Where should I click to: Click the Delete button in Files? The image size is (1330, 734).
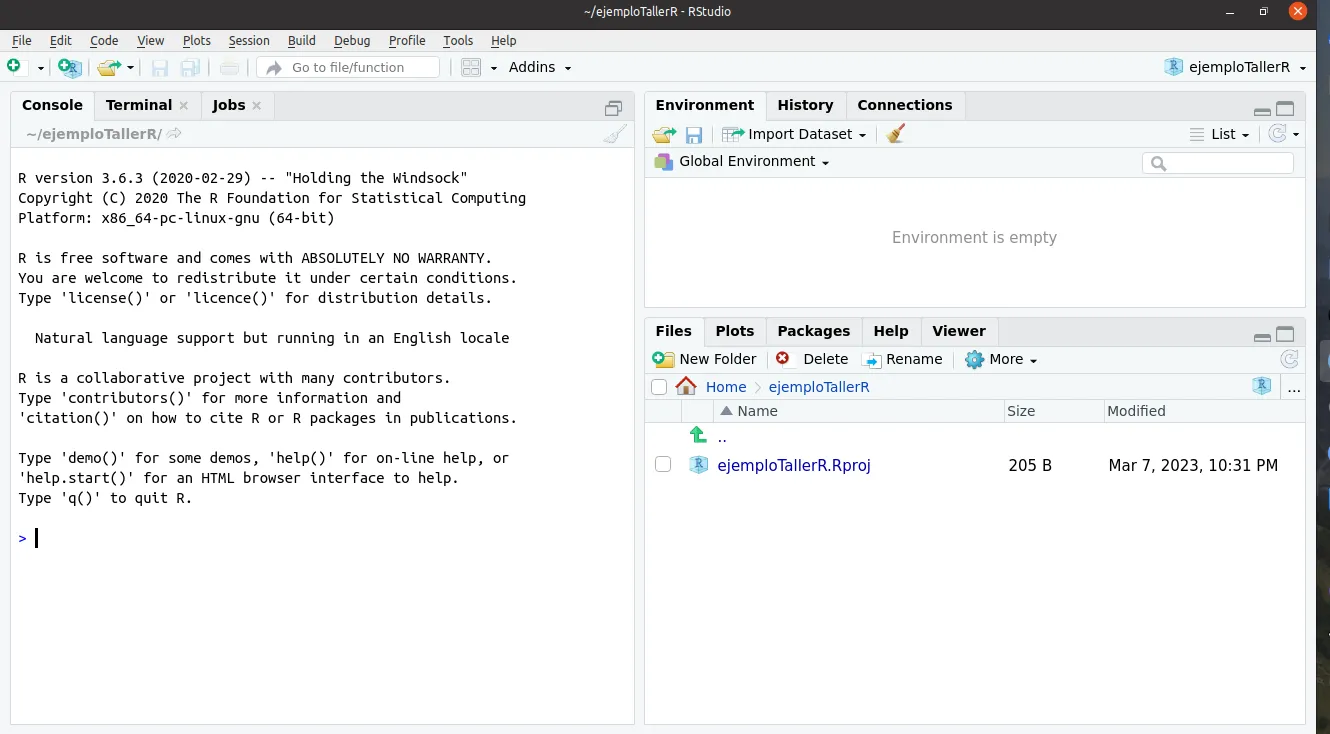(813, 359)
